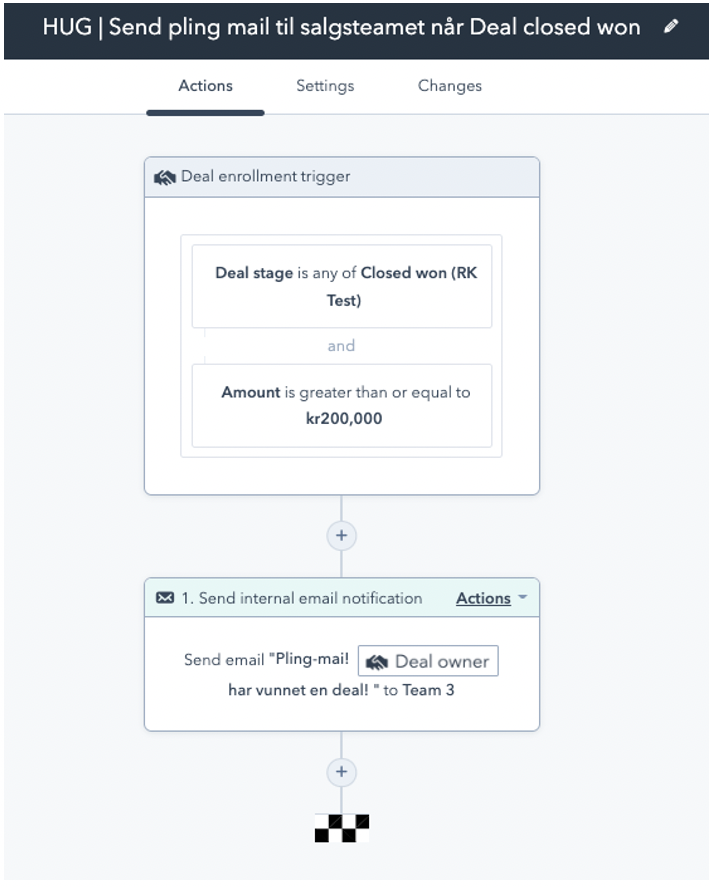Add a step after the email notification
Viewport: 710px width, 887px height.
[341, 772]
